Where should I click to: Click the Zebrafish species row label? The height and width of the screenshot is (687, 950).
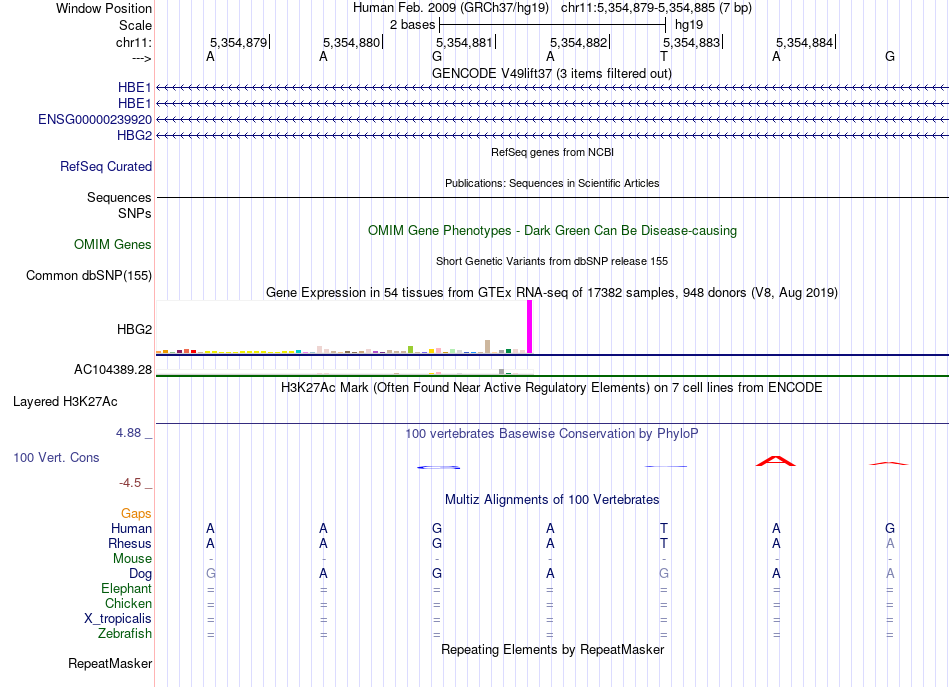pos(125,633)
